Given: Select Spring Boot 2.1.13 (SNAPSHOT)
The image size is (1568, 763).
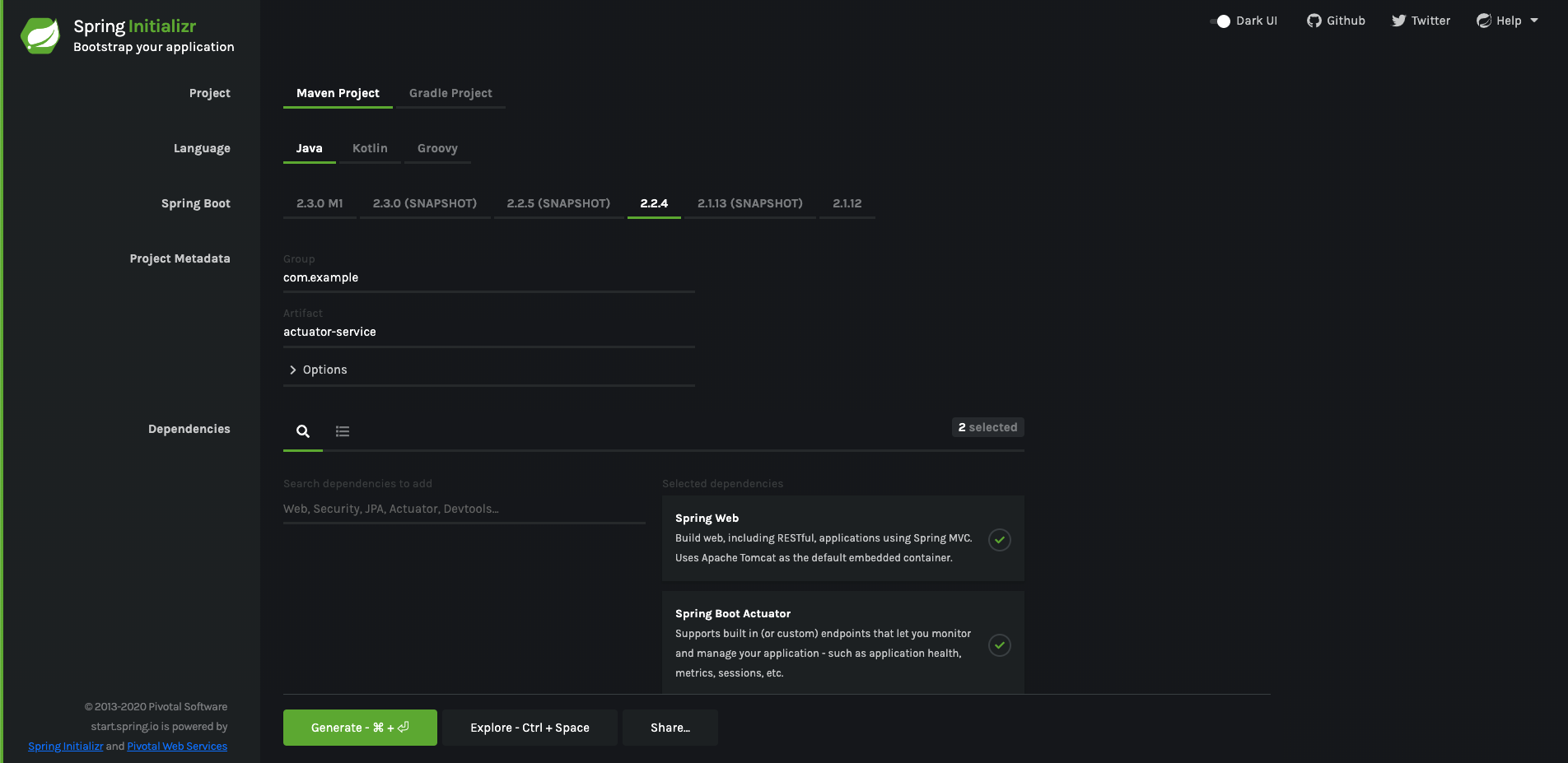Looking at the screenshot, I should coord(750,203).
